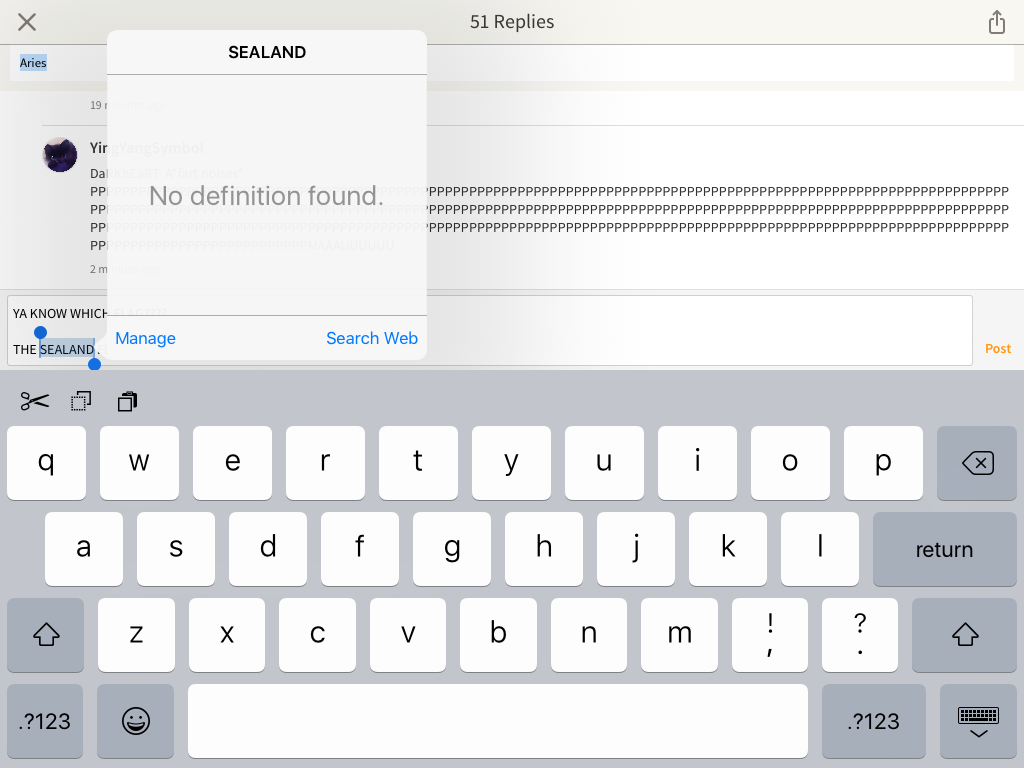
Task: Tap the i key
Action: [697, 463]
